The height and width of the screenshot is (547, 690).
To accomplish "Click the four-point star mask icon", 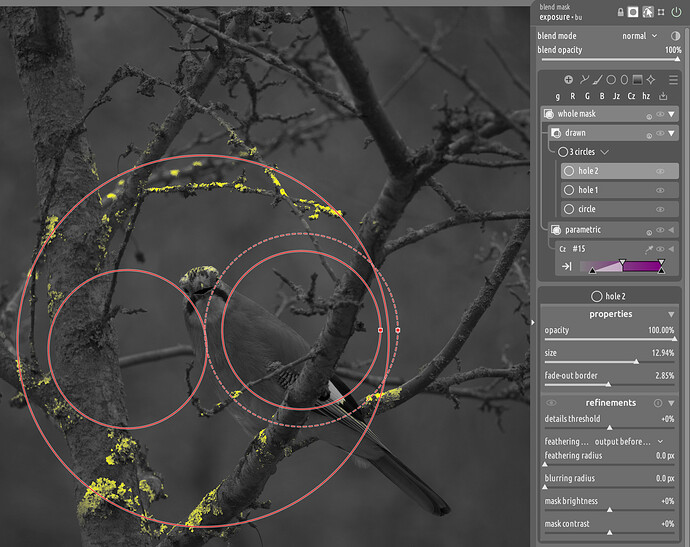I will 651,80.
